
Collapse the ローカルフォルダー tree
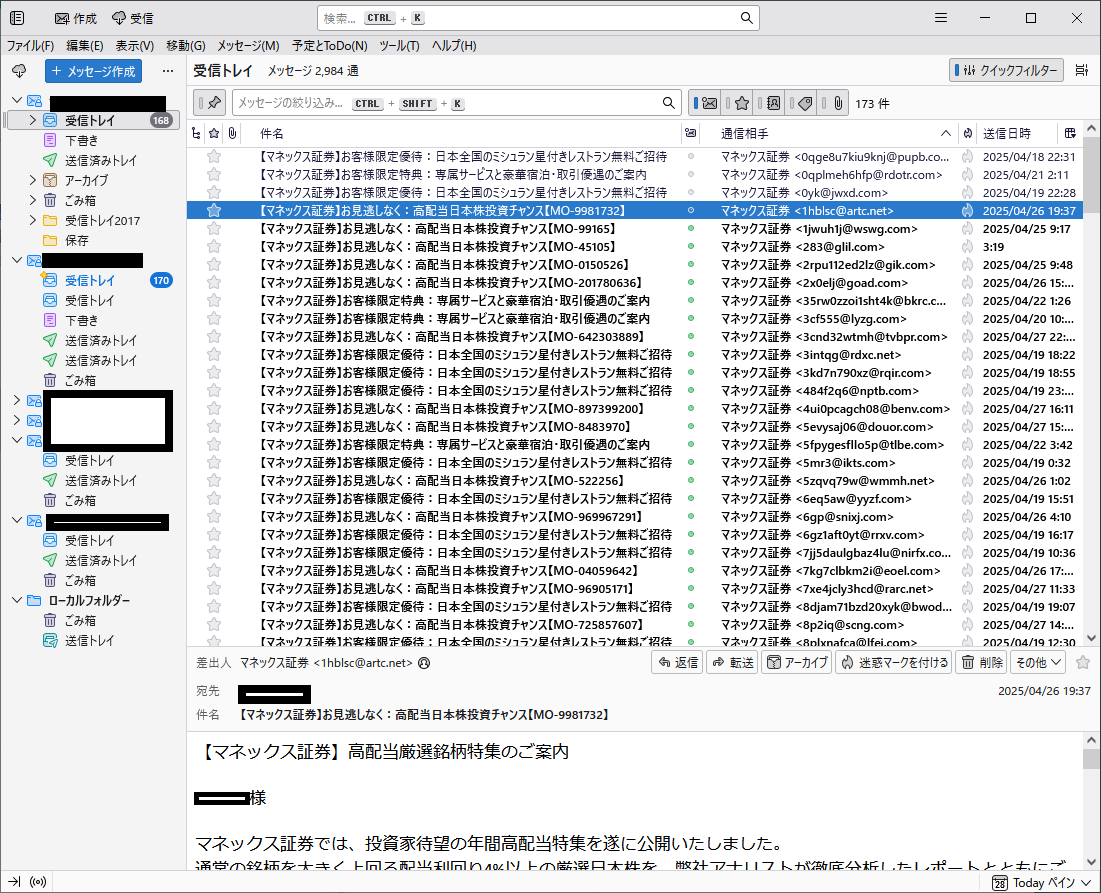click(17, 600)
